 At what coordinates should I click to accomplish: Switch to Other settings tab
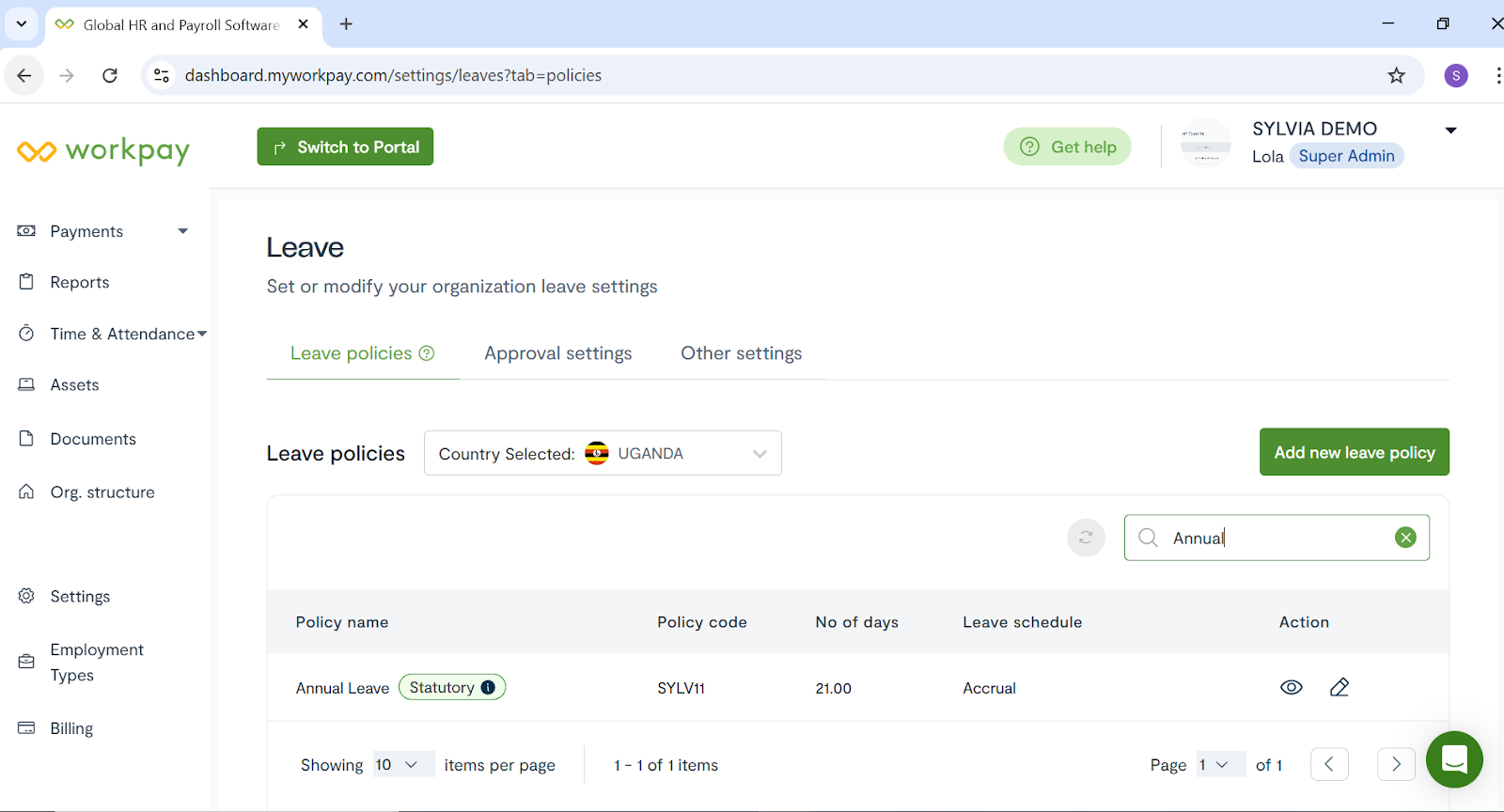pyautogui.click(x=741, y=353)
